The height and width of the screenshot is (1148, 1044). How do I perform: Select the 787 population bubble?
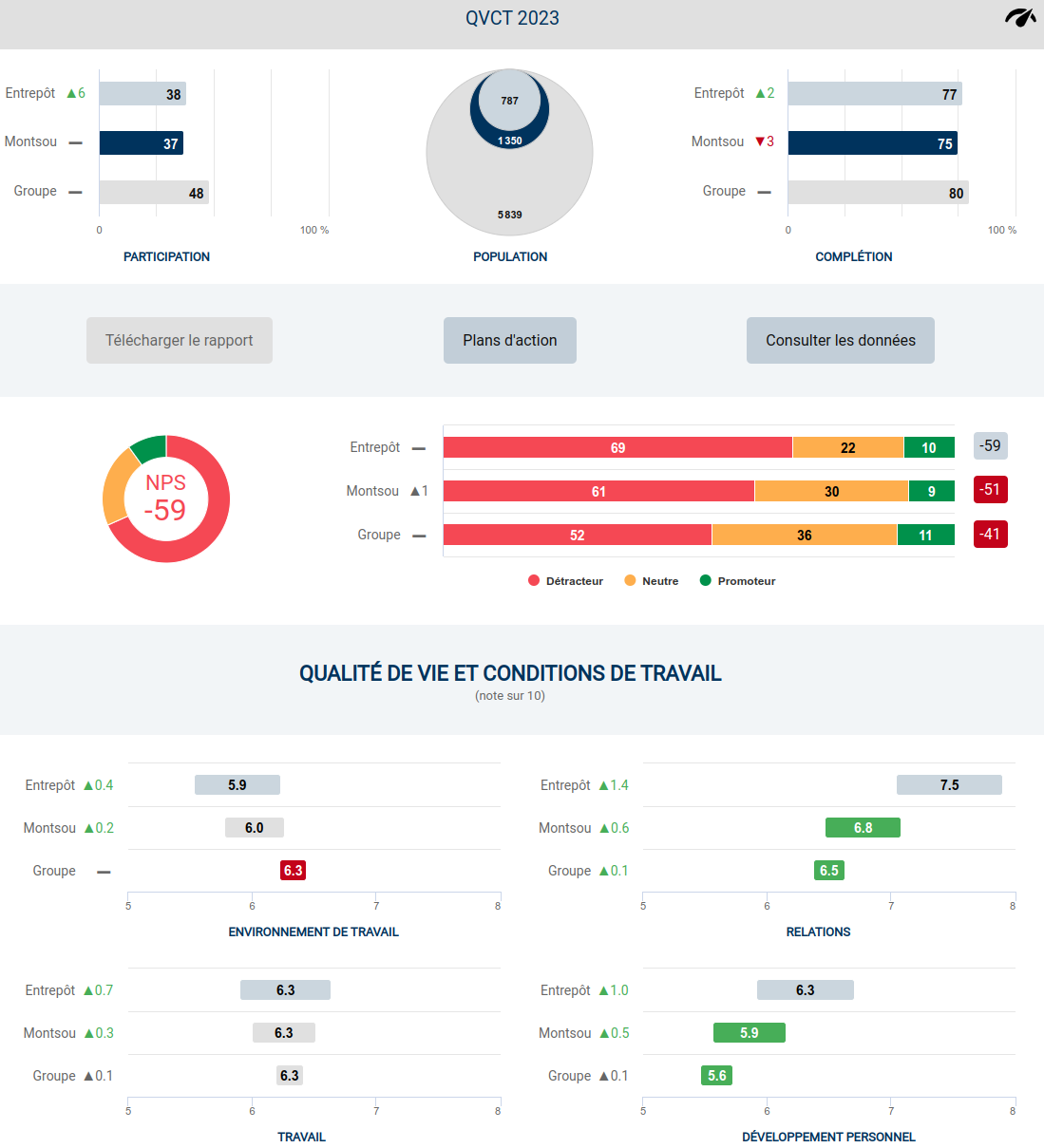click(509, 99)
